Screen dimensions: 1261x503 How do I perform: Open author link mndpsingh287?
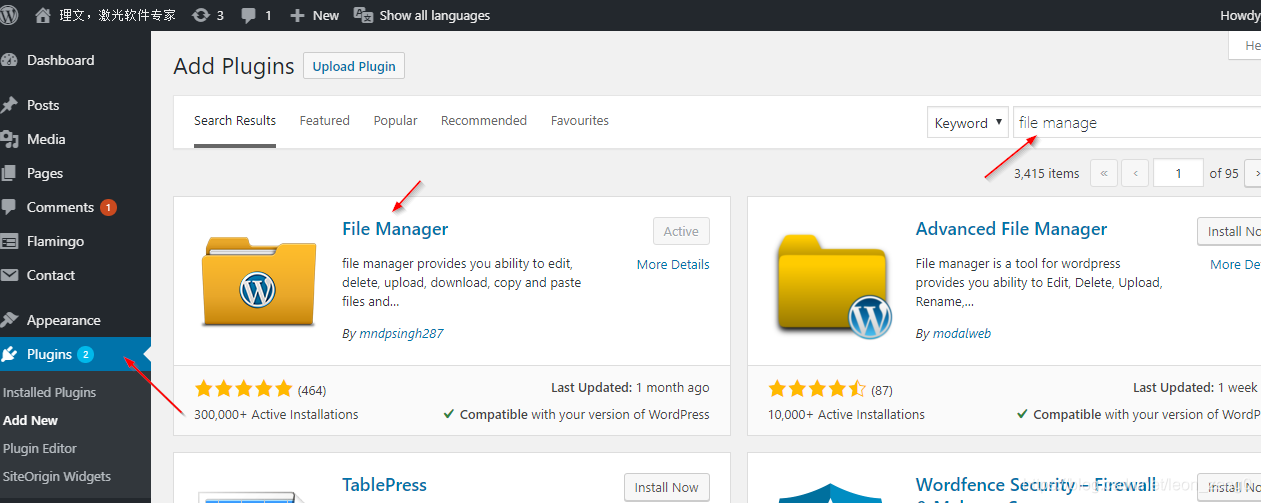coord(401,334)
